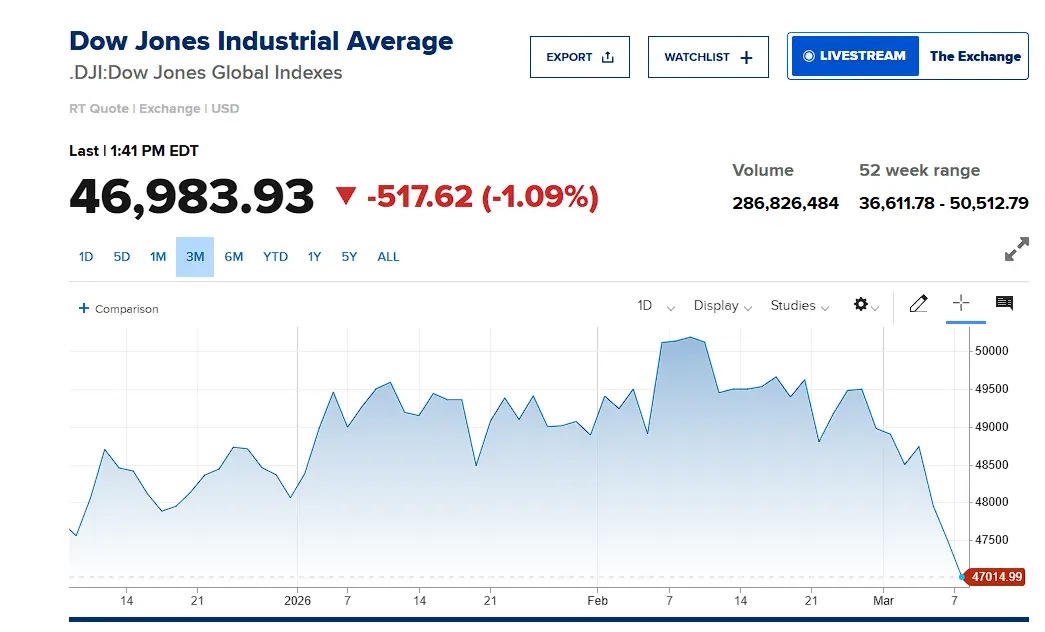Open the 1D interval dropdown
The width and height of the screenshot is (1045, 632).
point(655,306)
